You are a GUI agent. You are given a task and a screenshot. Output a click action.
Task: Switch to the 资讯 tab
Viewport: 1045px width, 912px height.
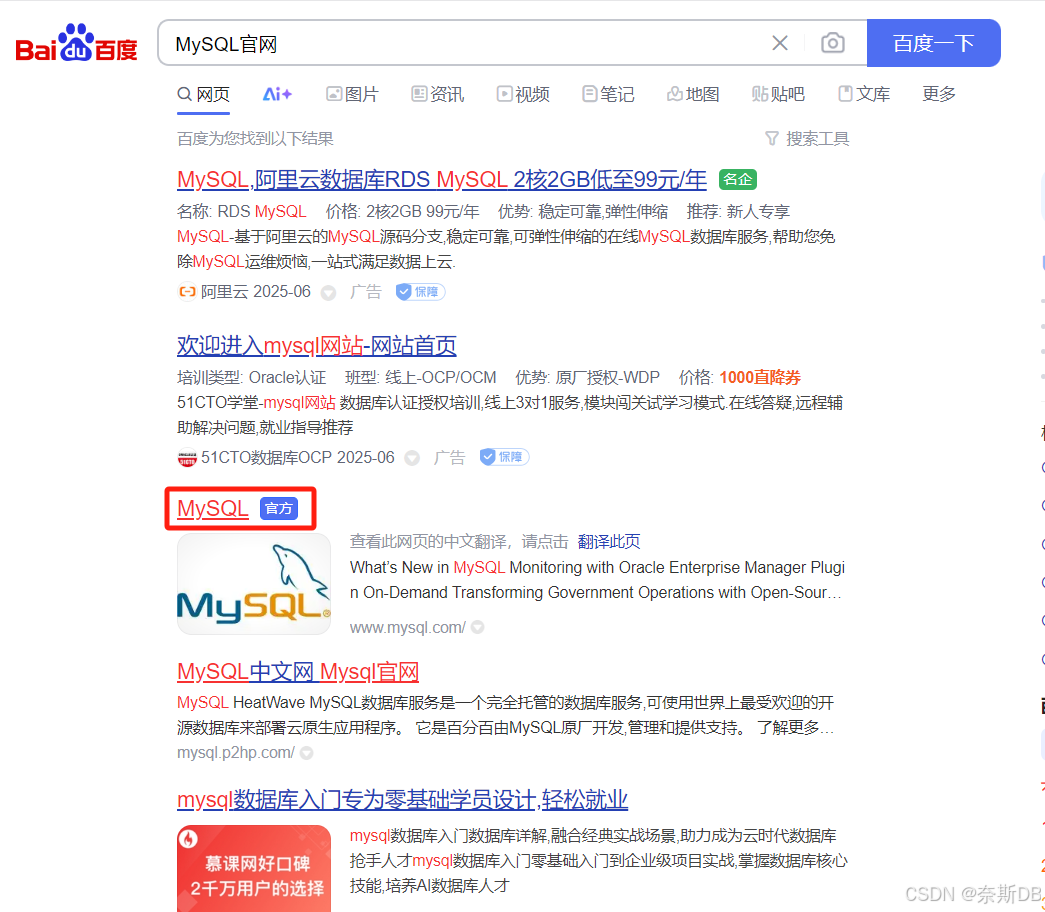point(438,95)
